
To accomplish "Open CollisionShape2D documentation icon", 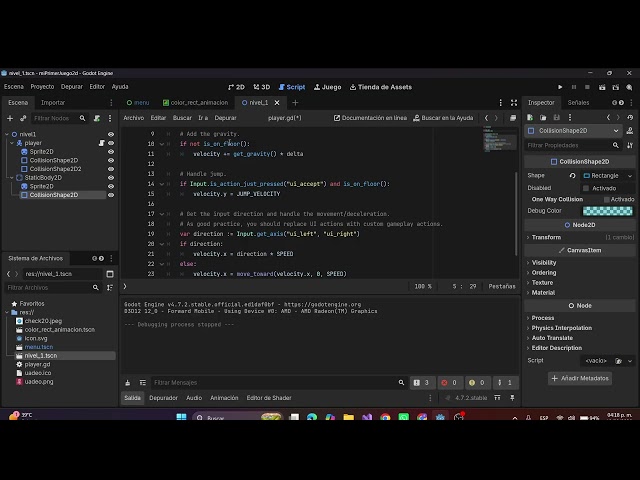I will pyautogui.click(x=630, y=131).
